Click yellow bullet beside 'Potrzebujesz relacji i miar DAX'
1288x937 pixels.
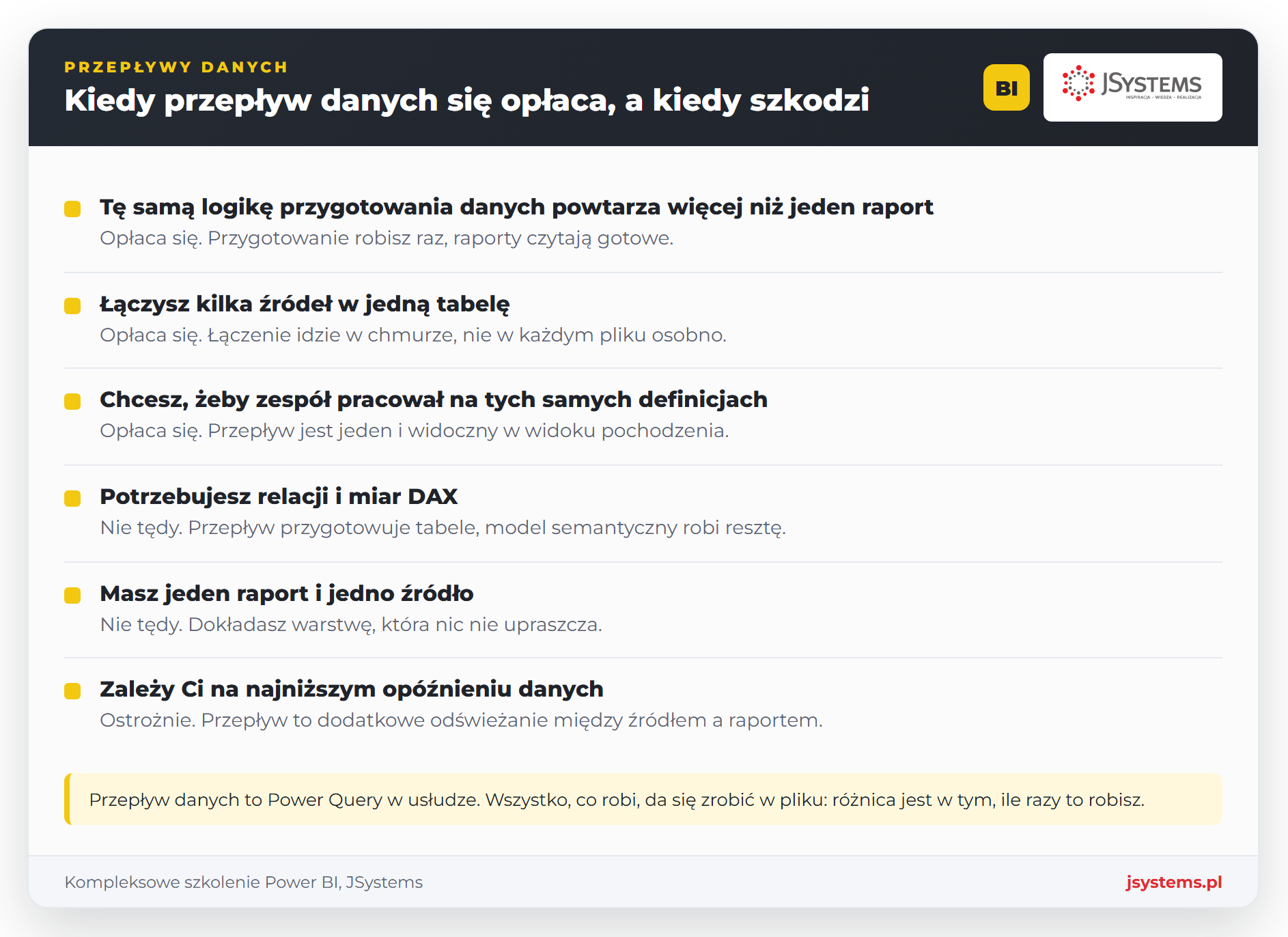click(72, 499)
